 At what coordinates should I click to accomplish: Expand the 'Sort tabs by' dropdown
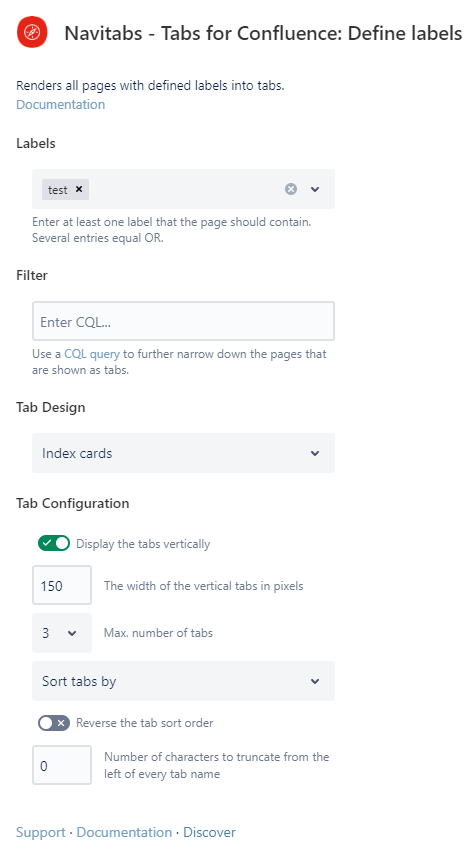183,681
